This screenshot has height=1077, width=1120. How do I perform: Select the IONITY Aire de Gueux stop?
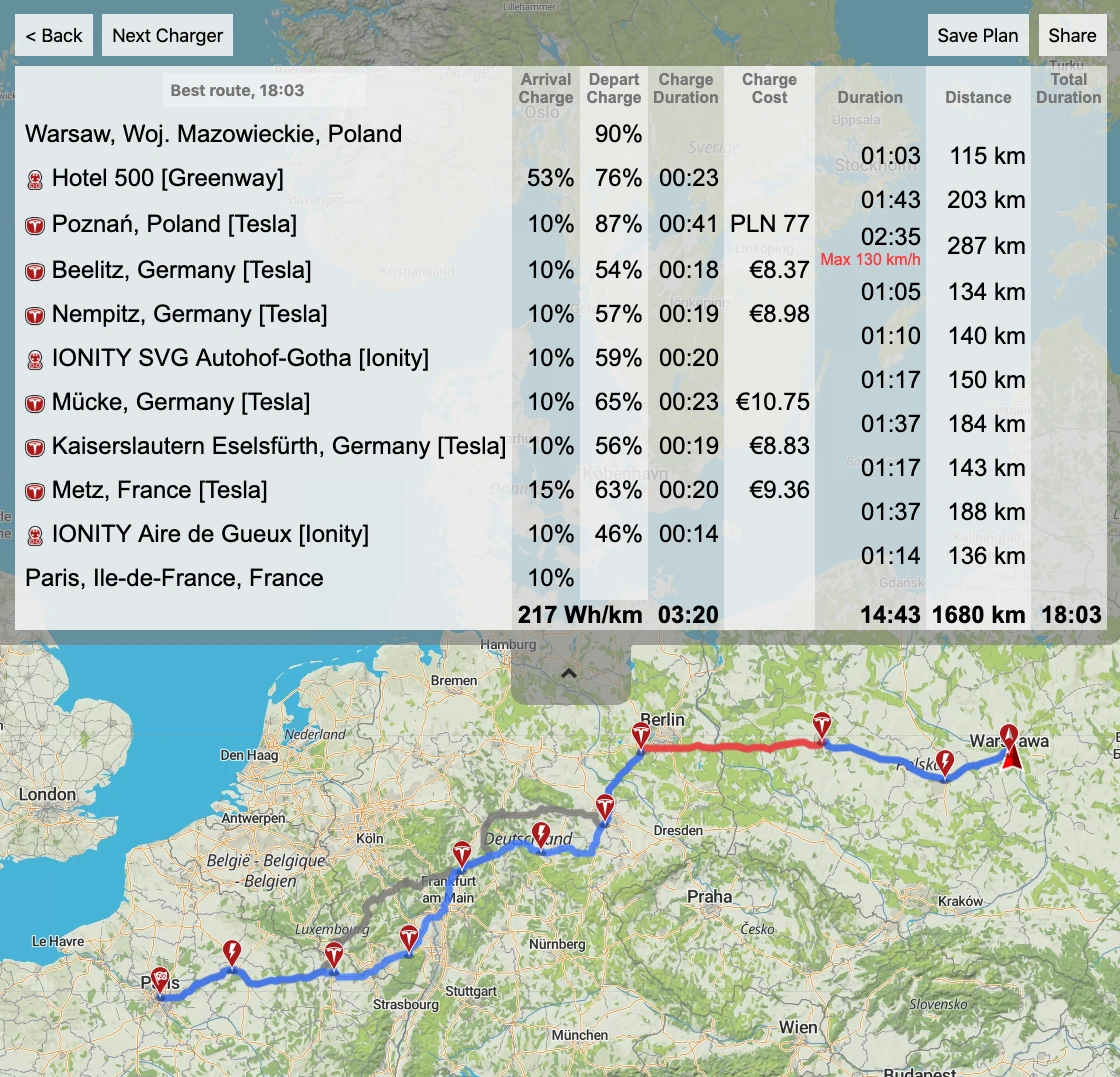tap(210, 534)
